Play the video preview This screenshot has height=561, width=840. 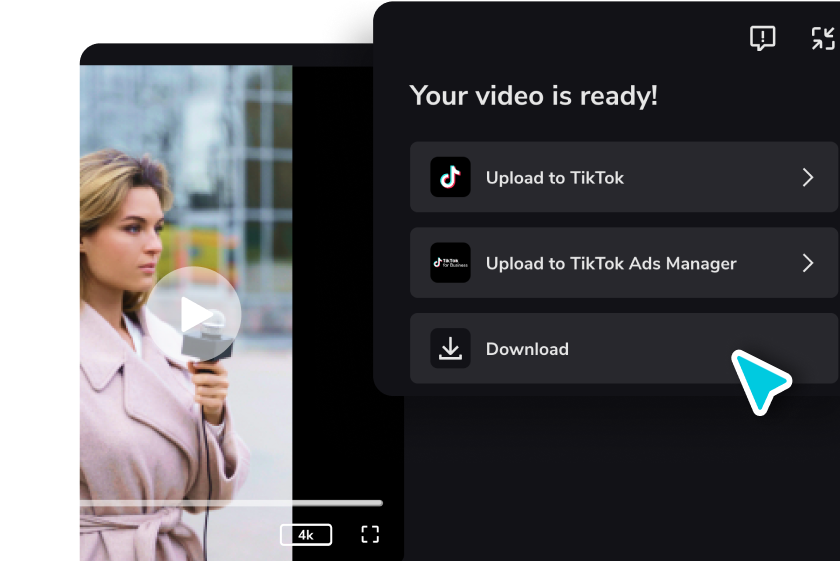tap(194, 315)
